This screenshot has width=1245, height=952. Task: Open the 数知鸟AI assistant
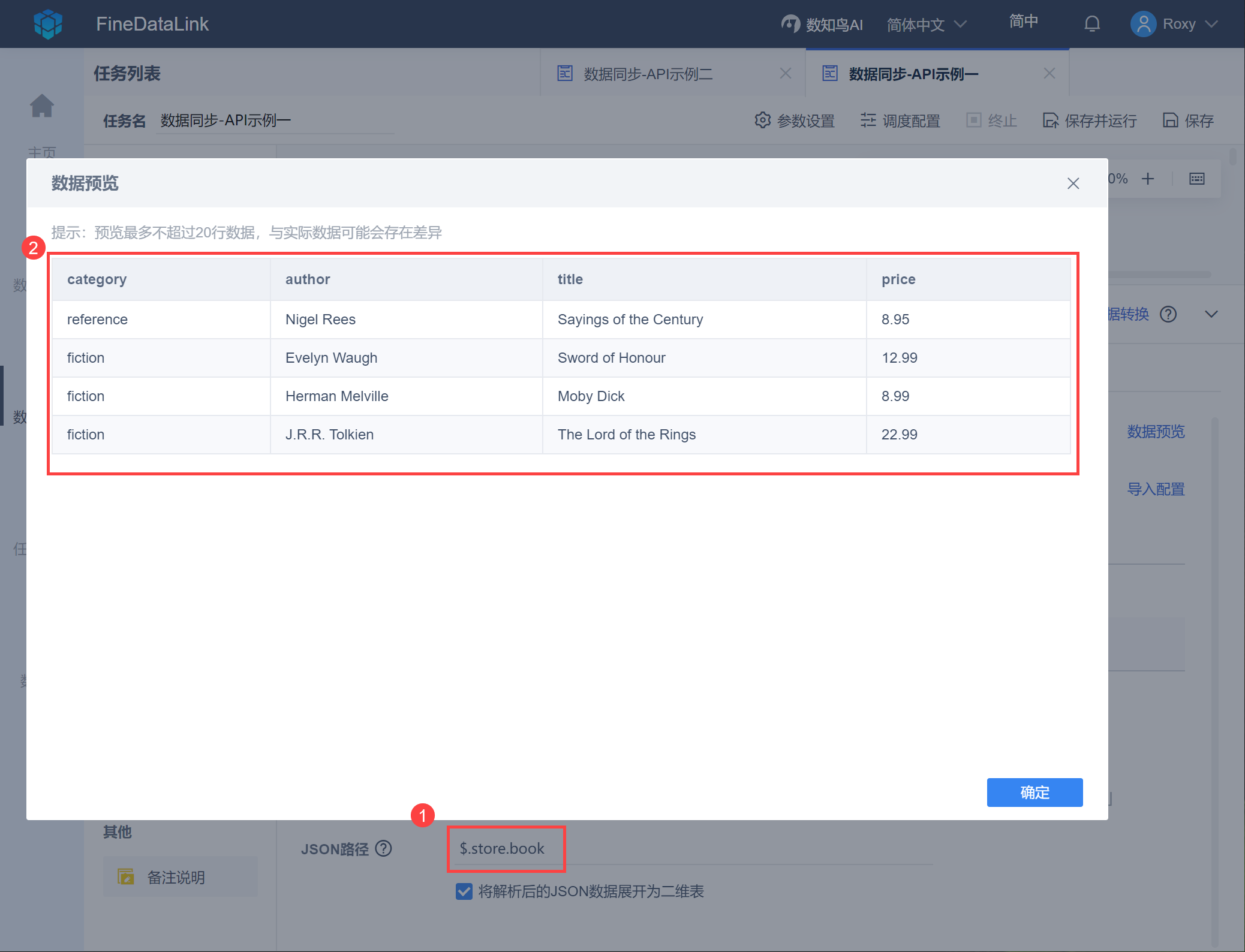(822, 24)
